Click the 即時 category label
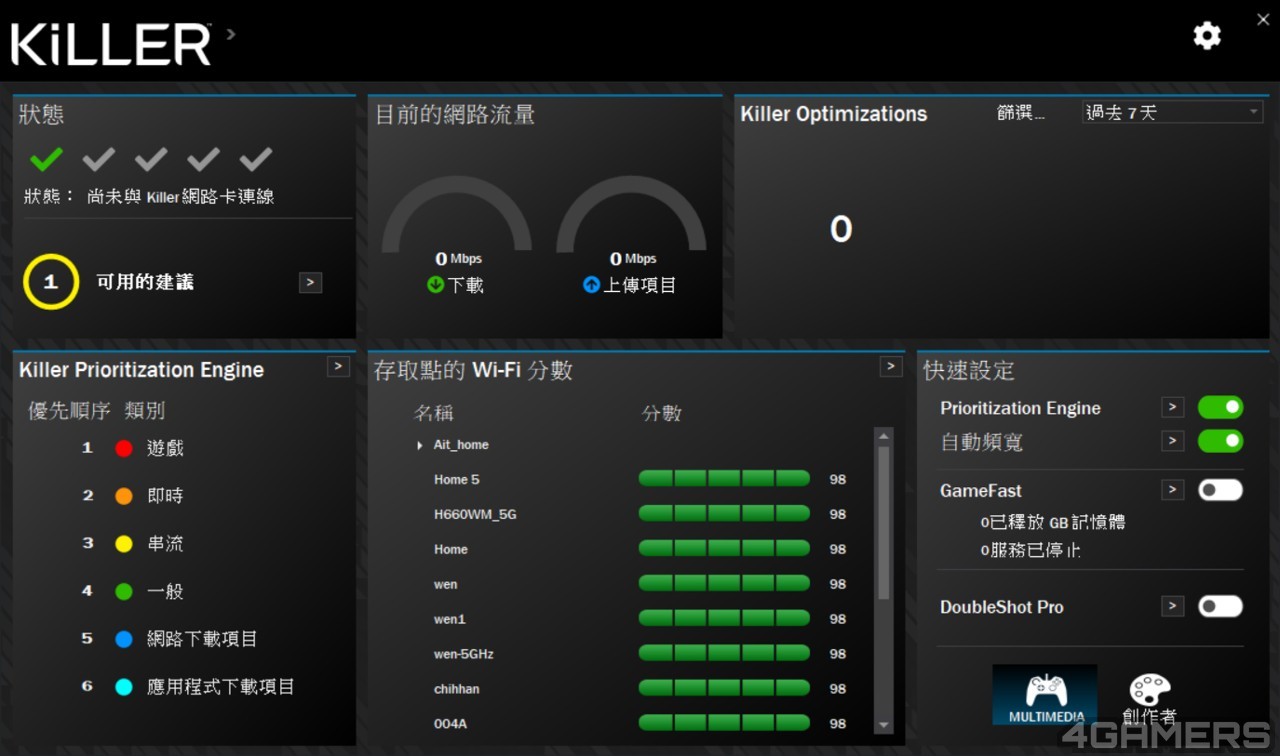Image resolution: width=1280 pixels, height=756 pixels. tap(165, 496)
